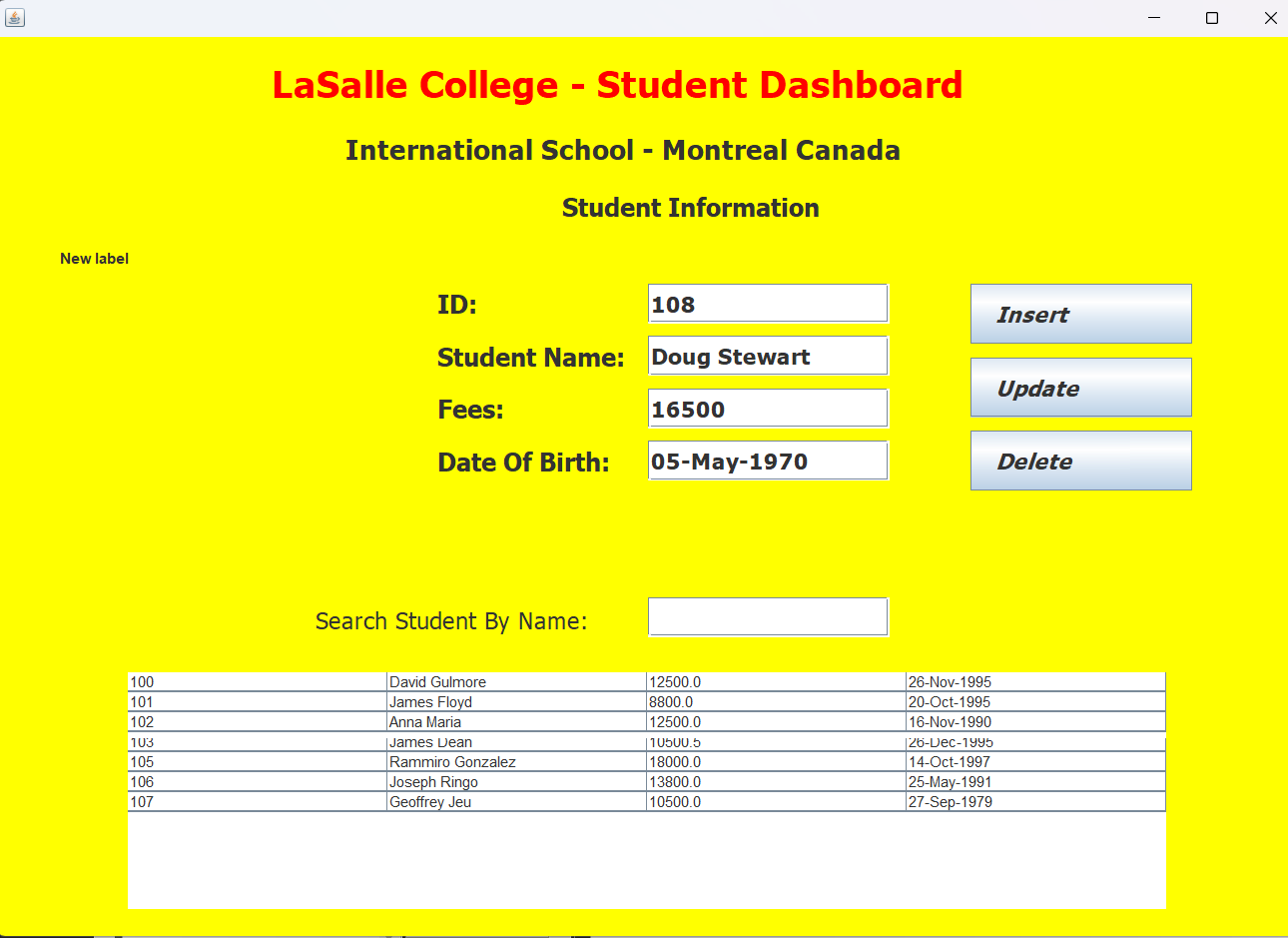This screenshot has width=1288, height=938.
Task: Click the date 20-Oct-1995
Action: point(1035,702)
